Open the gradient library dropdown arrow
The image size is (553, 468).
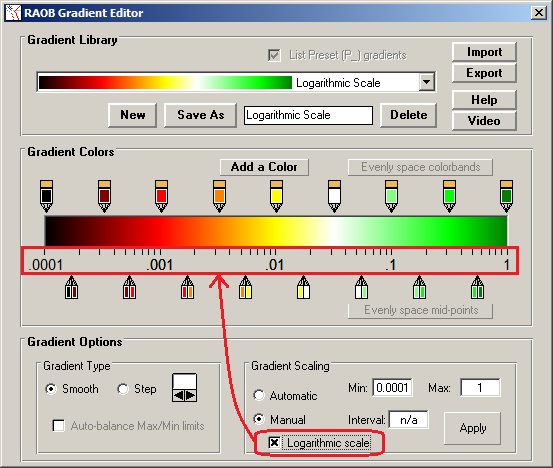426,82
